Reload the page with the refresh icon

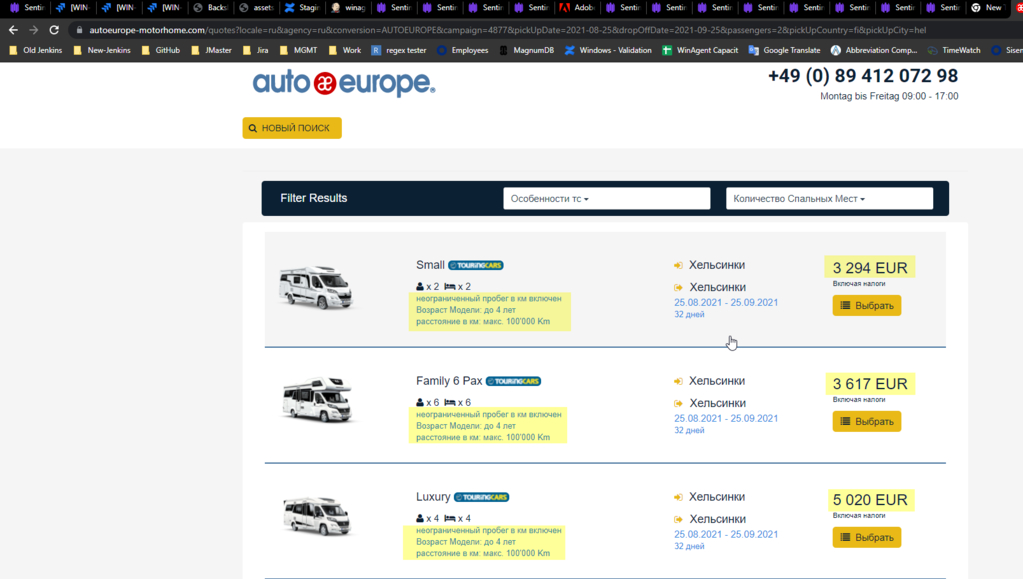[54, 30]
